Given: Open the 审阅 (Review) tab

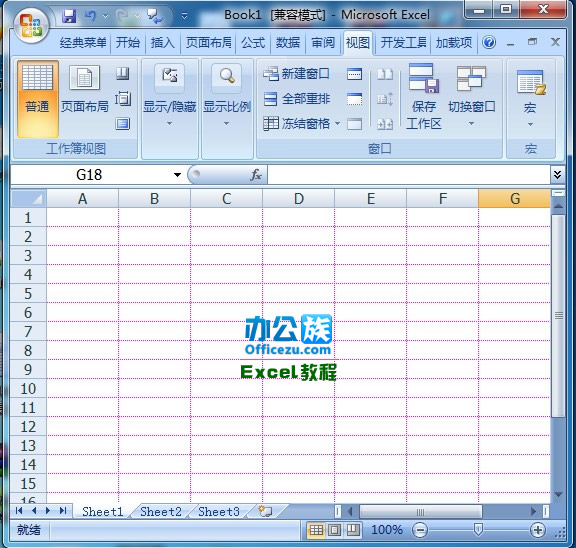Looking at the screenshot, I should (x=323, y=43).
